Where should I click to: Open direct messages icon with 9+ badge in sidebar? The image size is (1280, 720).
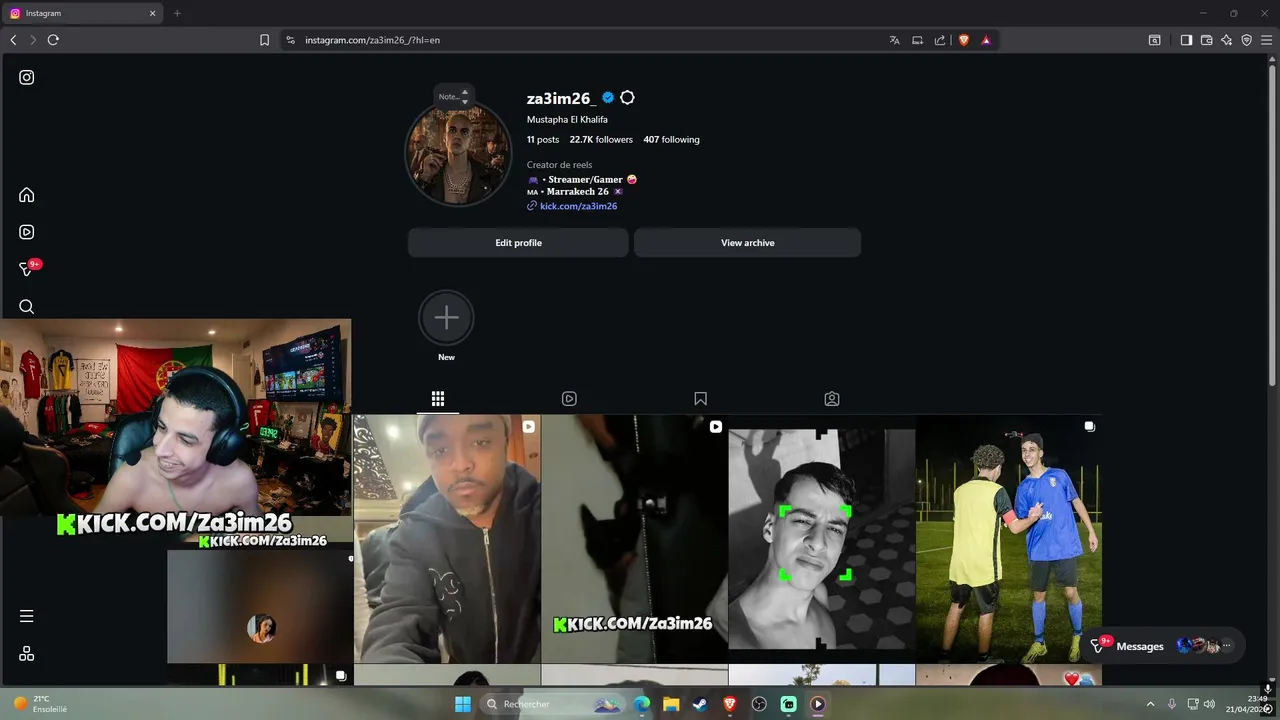pyautogui.click(x=27, y=269)
